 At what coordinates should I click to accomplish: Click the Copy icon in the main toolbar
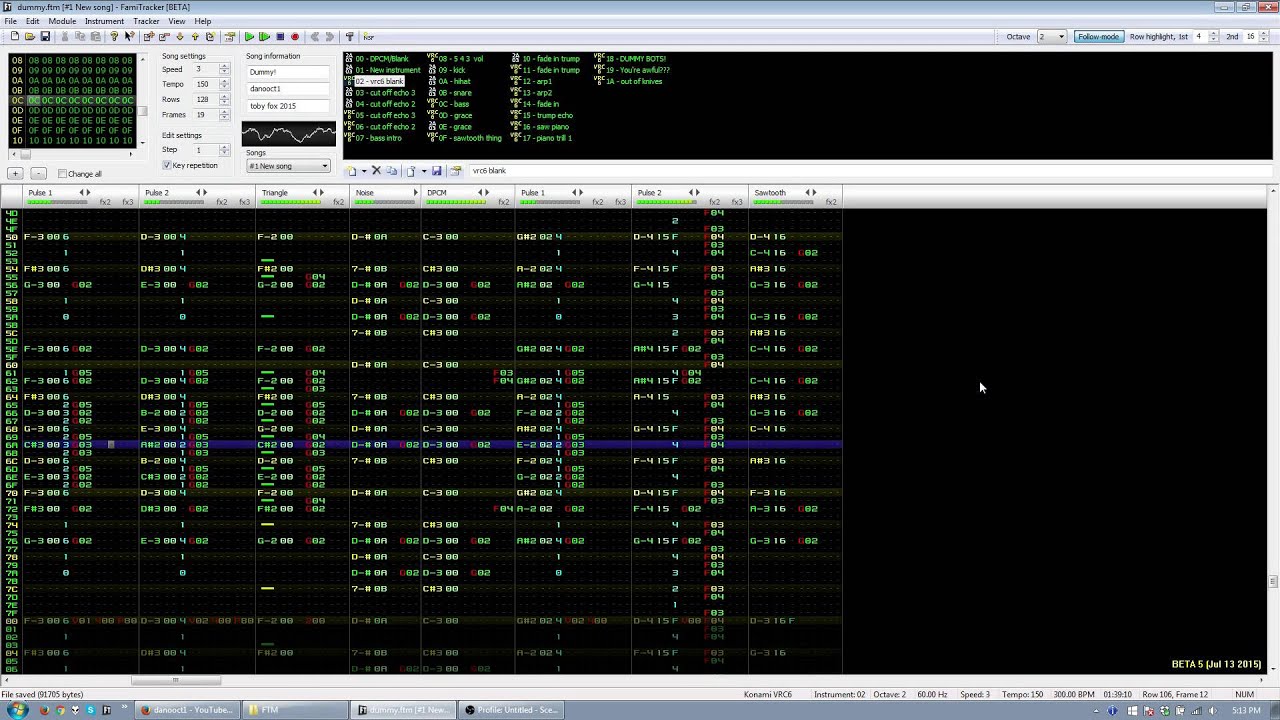pos(80,36)
